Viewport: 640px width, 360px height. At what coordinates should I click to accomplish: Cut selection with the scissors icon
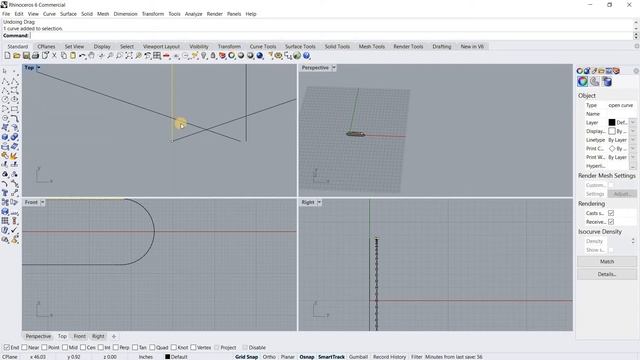click(54, 56)
